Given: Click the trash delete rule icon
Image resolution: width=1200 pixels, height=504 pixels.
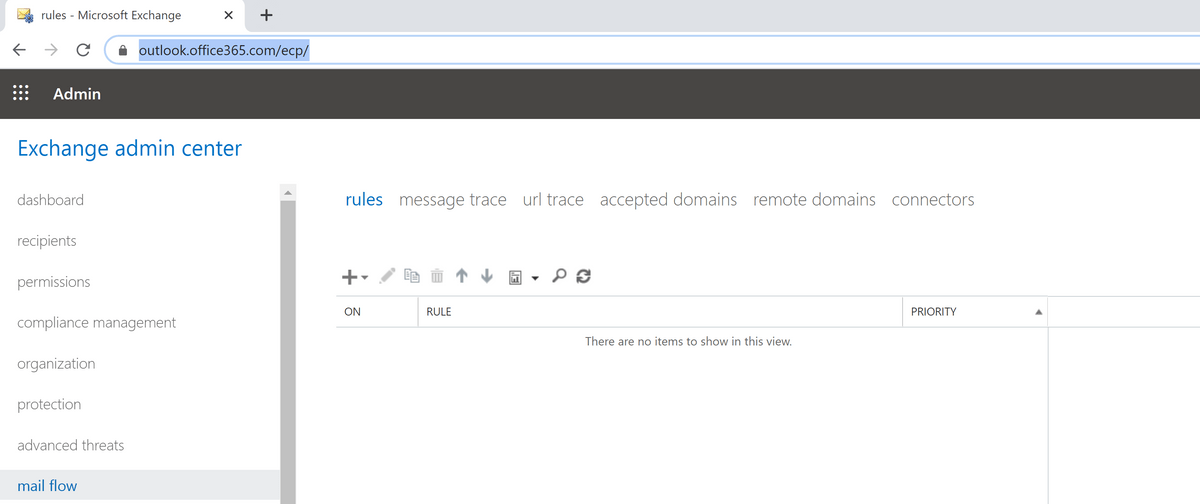Looking at the screenshot, I should [437, 276].
